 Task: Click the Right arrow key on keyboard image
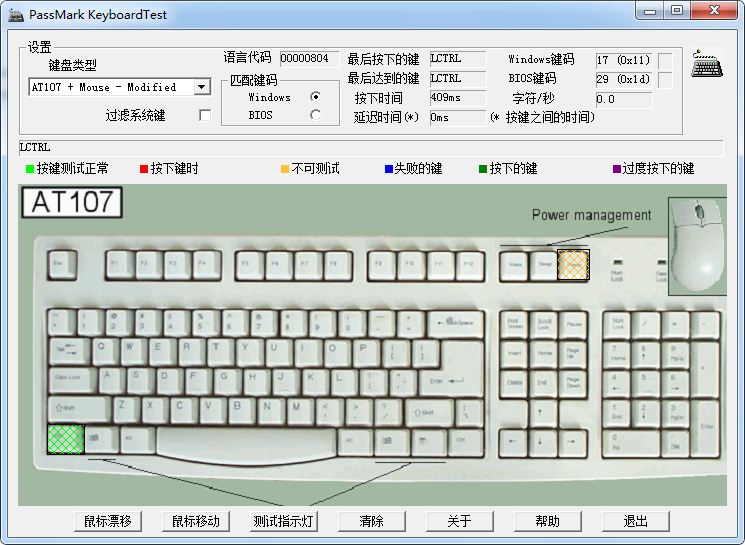pos(573,443)
